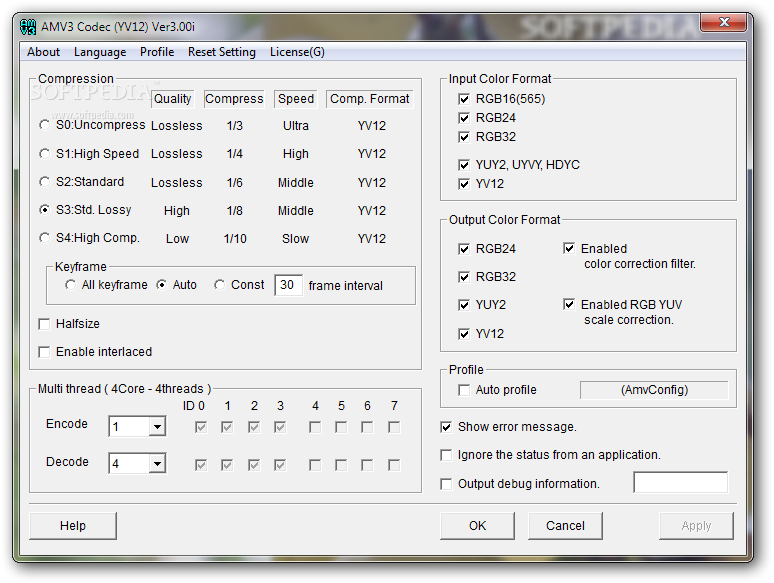Click Encode thread ID 0 checkbox
The width and height of the screenshot is (774, 583).
[x=201, y=427]
